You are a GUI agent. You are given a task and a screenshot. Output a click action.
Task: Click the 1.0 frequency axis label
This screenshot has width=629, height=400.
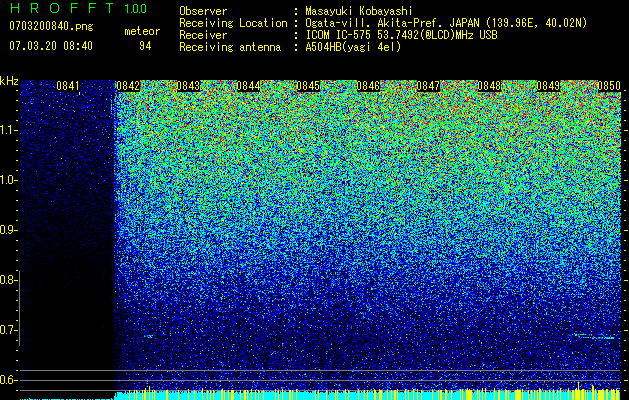pos(8,180)
